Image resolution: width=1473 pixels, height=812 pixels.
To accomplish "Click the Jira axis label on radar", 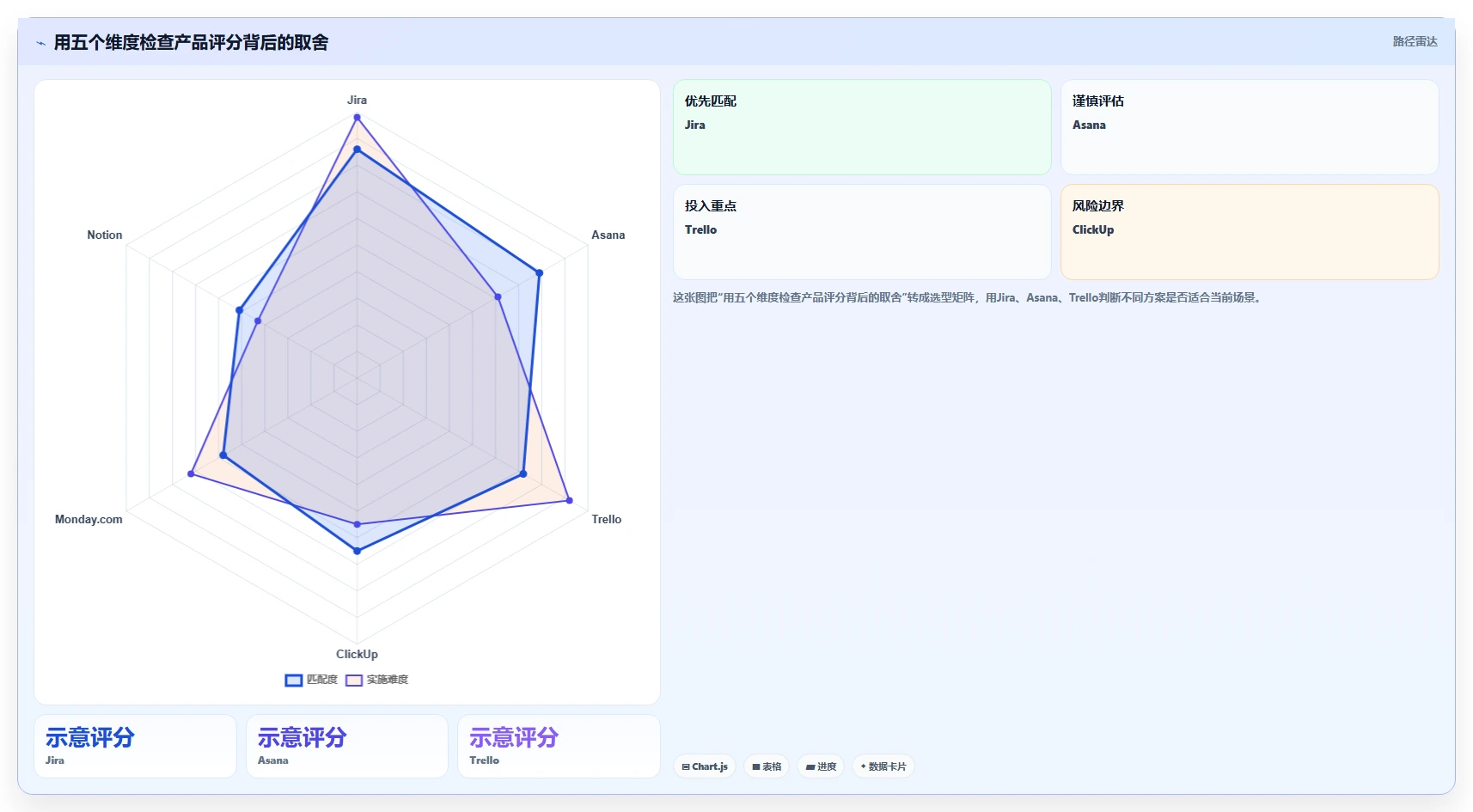I will (x=357, y=100).
